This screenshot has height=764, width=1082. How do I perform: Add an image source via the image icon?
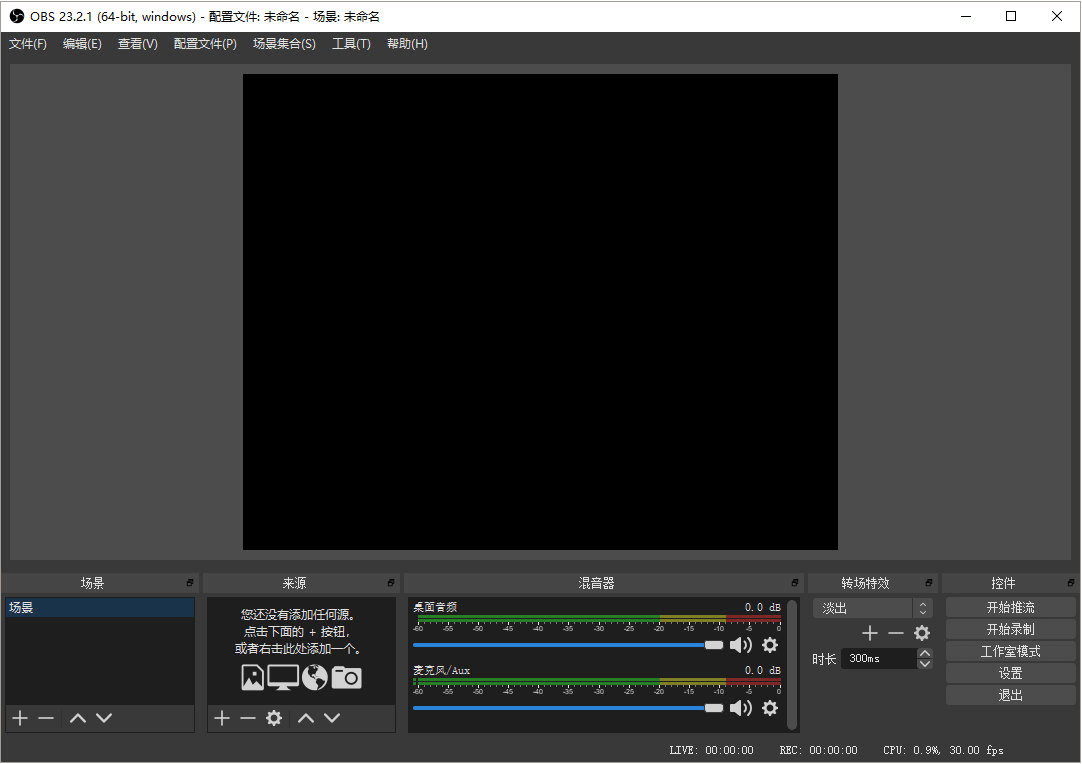252,677
